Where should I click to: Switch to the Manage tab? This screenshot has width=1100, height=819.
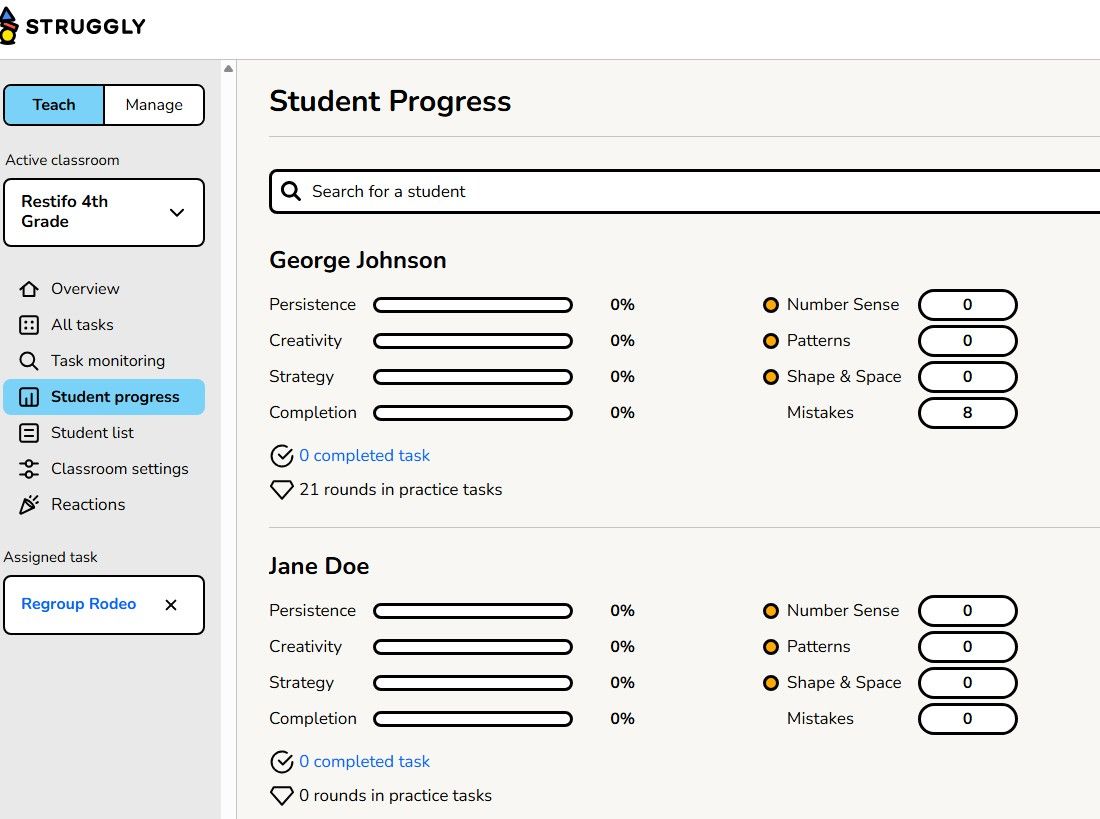pos(154,104)
